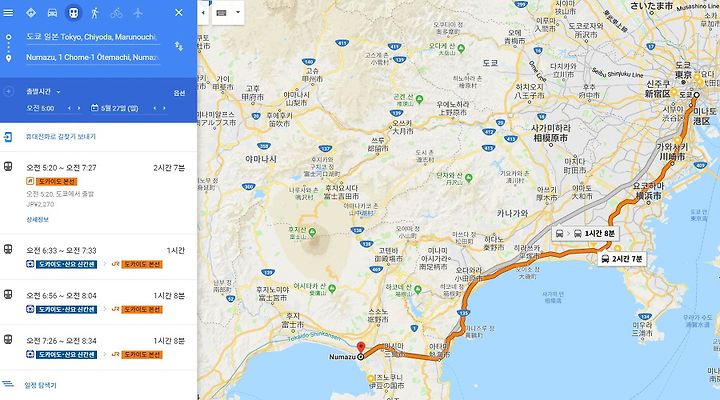
Task: Step the departure time forward
Action: click(79, 108)
